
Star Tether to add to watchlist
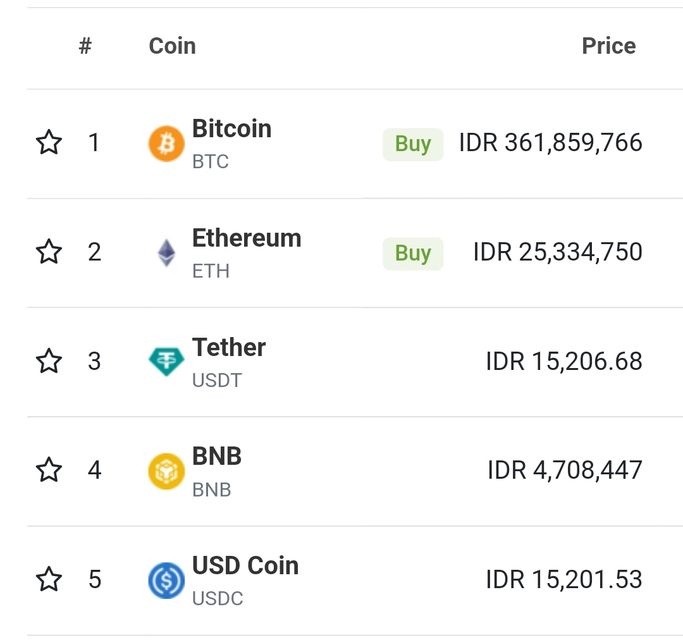tap(49, 361)
